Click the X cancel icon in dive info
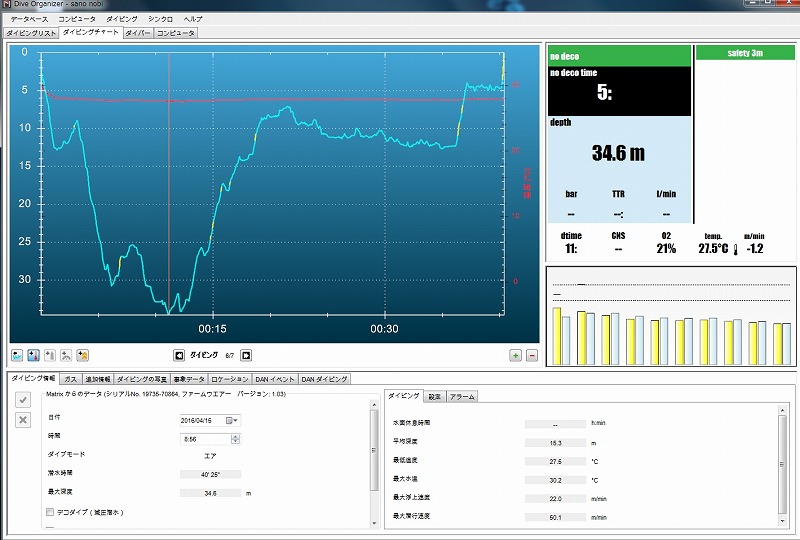This screenshot has width=800, height=540. pos(23,419)
